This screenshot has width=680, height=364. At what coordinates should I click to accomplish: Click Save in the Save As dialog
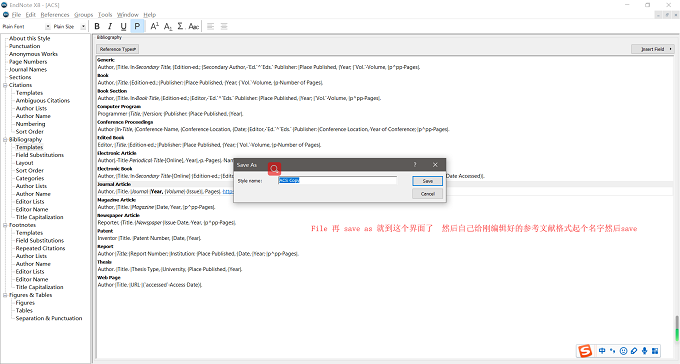[428, 181]
